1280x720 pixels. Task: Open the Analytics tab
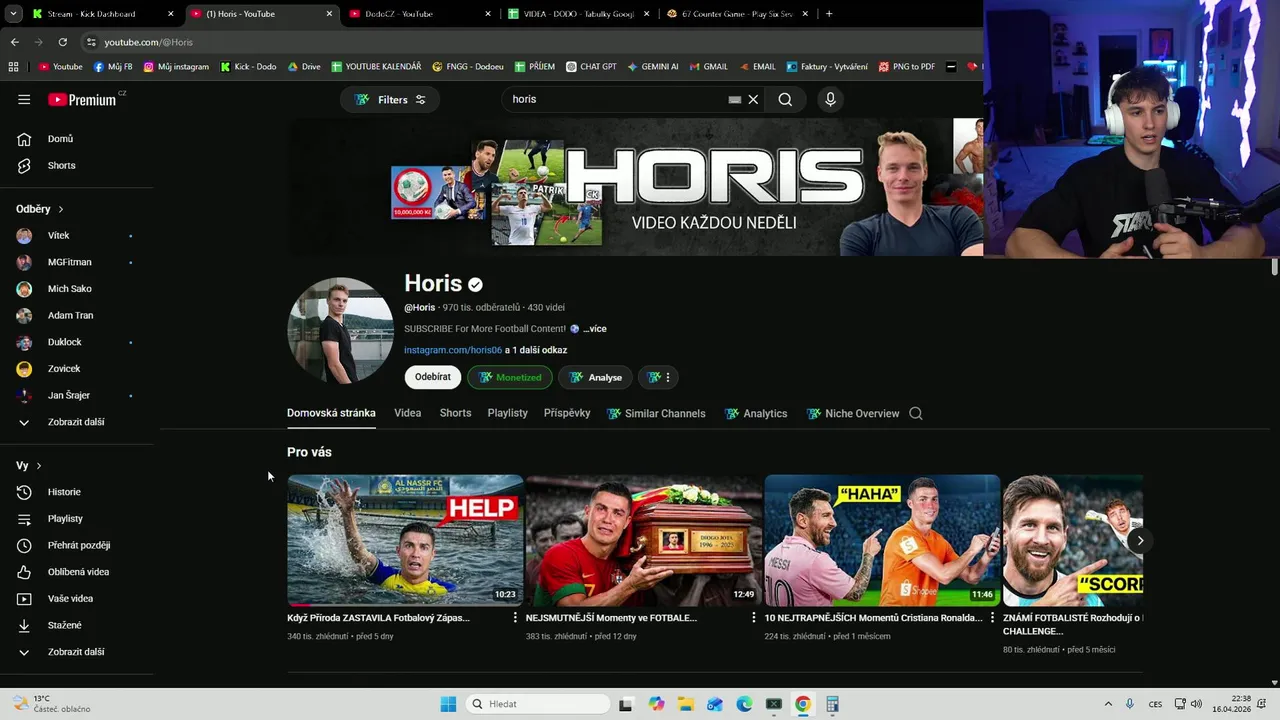tap(756, 413)
